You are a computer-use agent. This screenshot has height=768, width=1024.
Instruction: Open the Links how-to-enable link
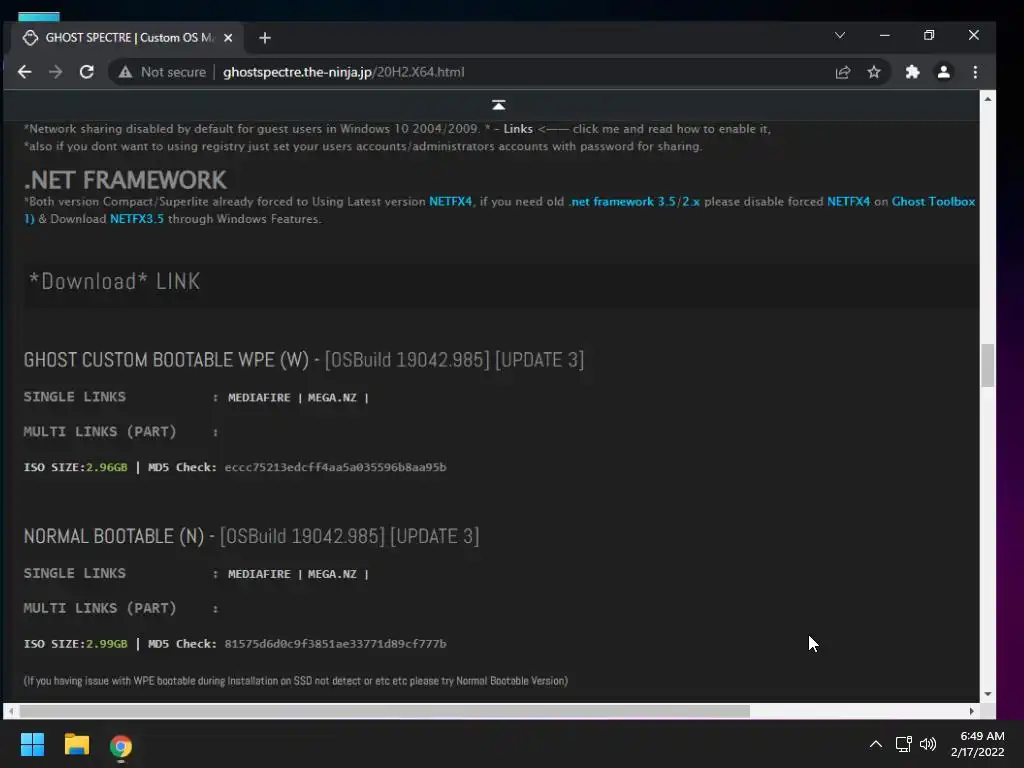[x=518, y=129]
